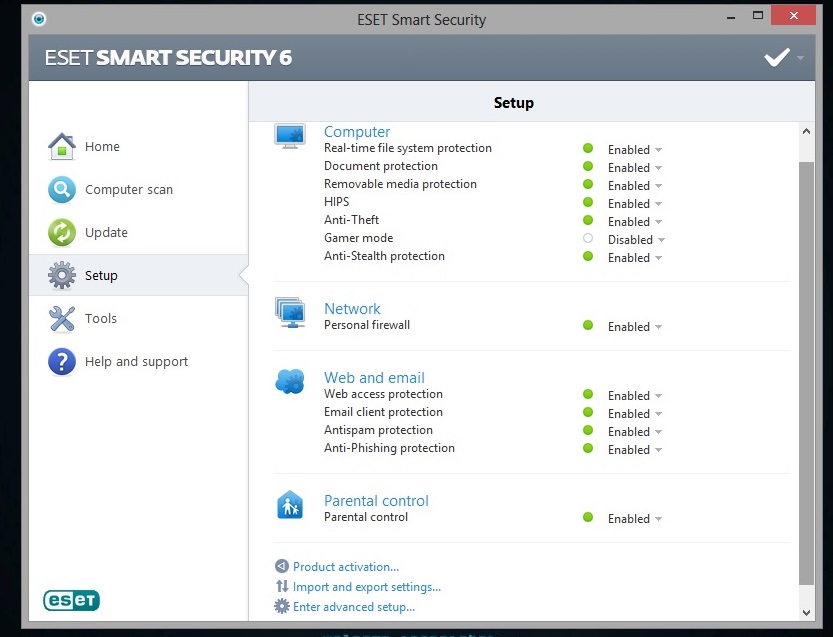
Task: Toggle Removable media protection status dot
Action: (x=588, y=184)
